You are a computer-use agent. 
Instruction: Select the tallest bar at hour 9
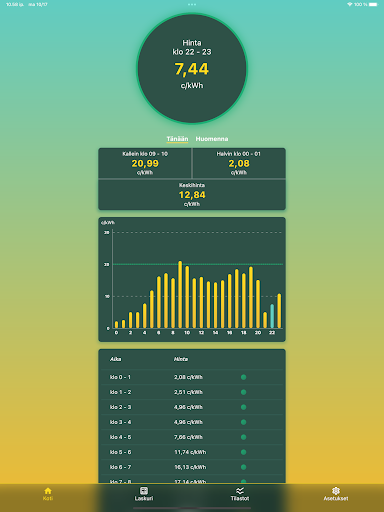(x=180, y=295)
